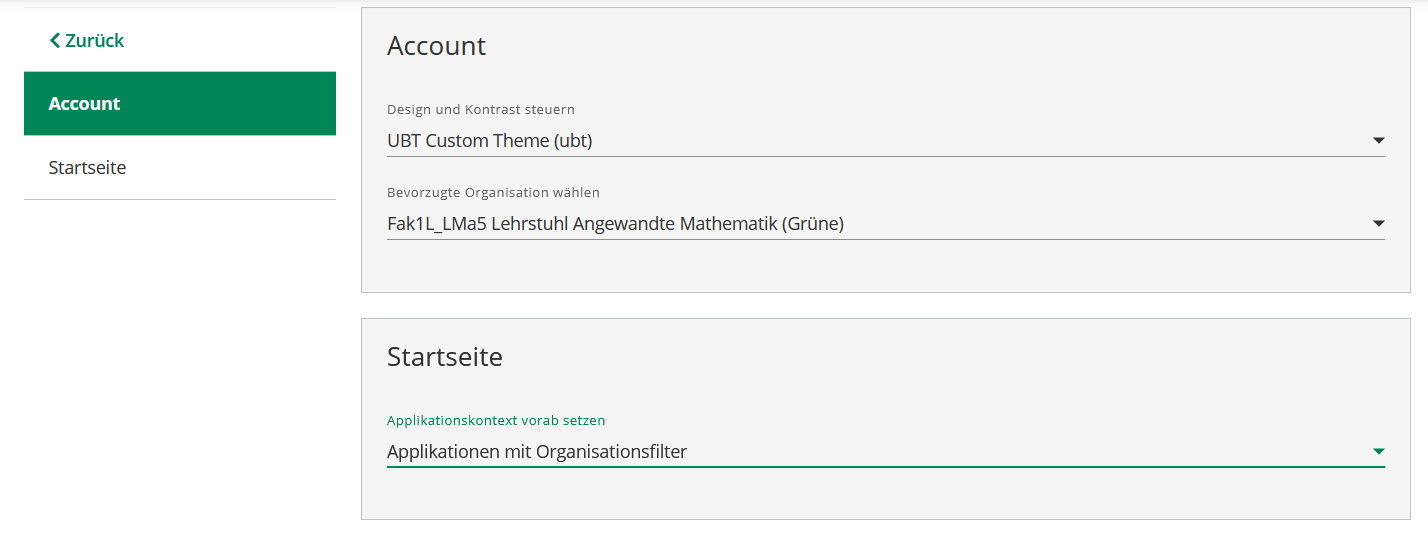Click the underline below the theme selection field

pyautogui.click(x=885, y=156)
